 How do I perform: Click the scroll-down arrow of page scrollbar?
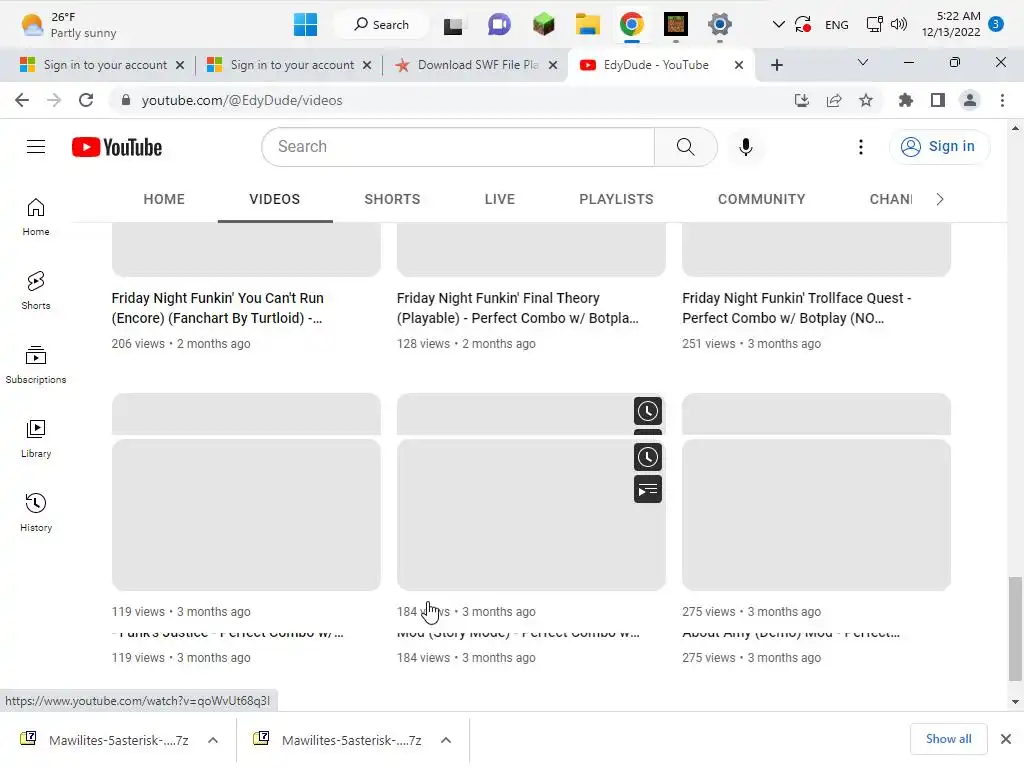[x=1015, y=702]
